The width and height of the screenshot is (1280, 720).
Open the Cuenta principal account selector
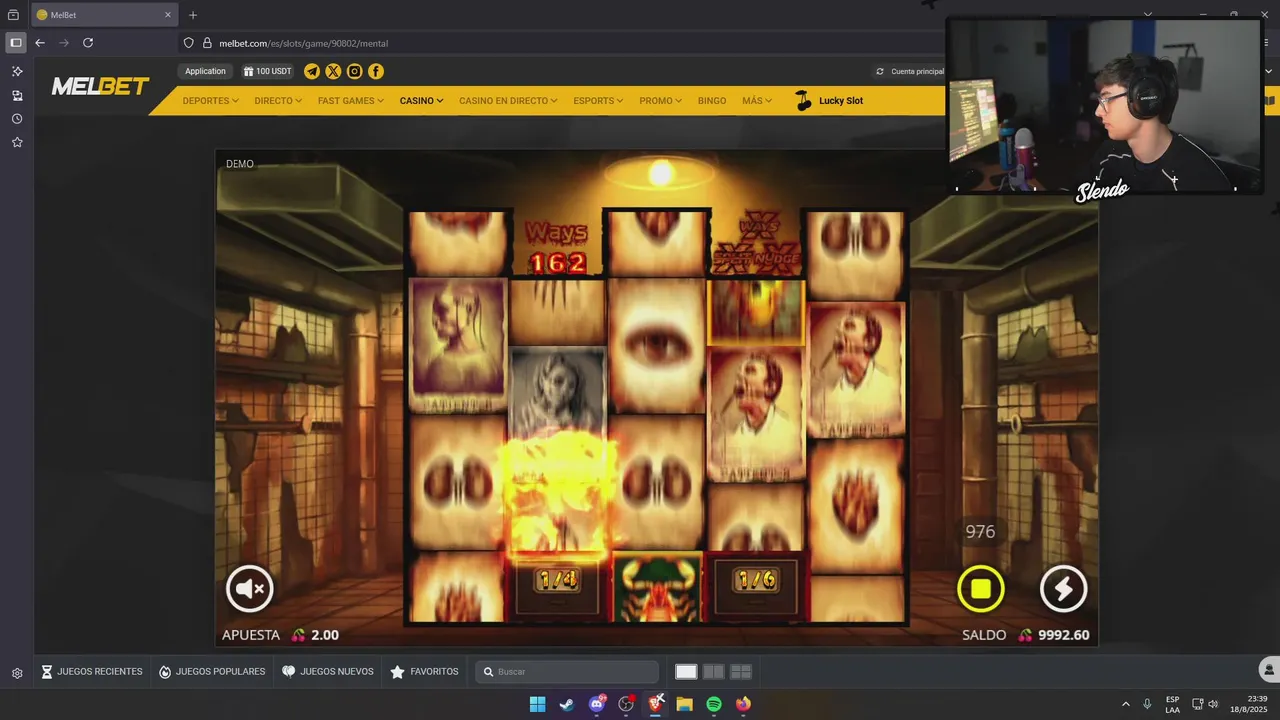coord(910,72)
